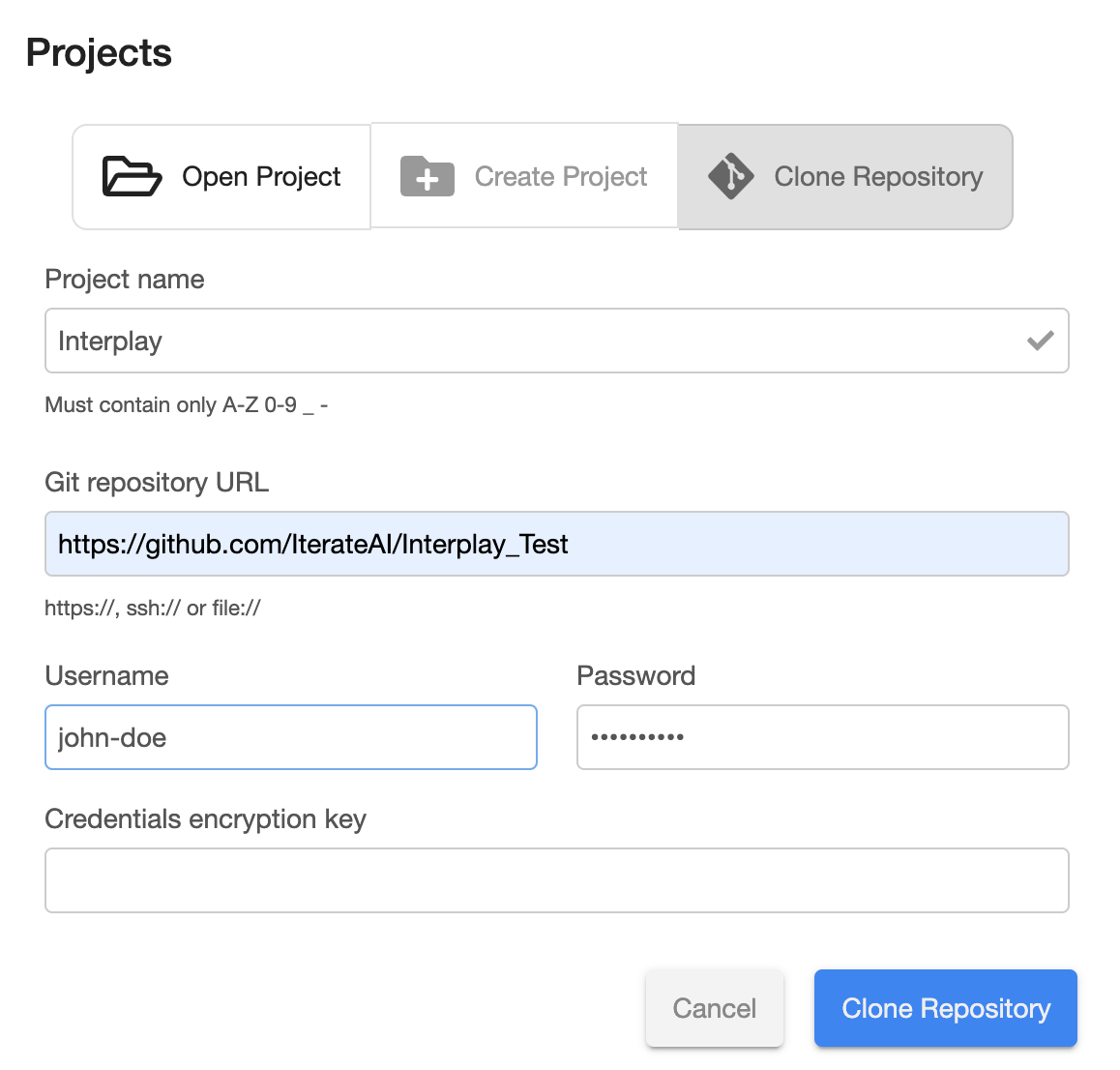
Task: Click the 'Project name' label
Action: pyautogui.click(x=125, y=280)
